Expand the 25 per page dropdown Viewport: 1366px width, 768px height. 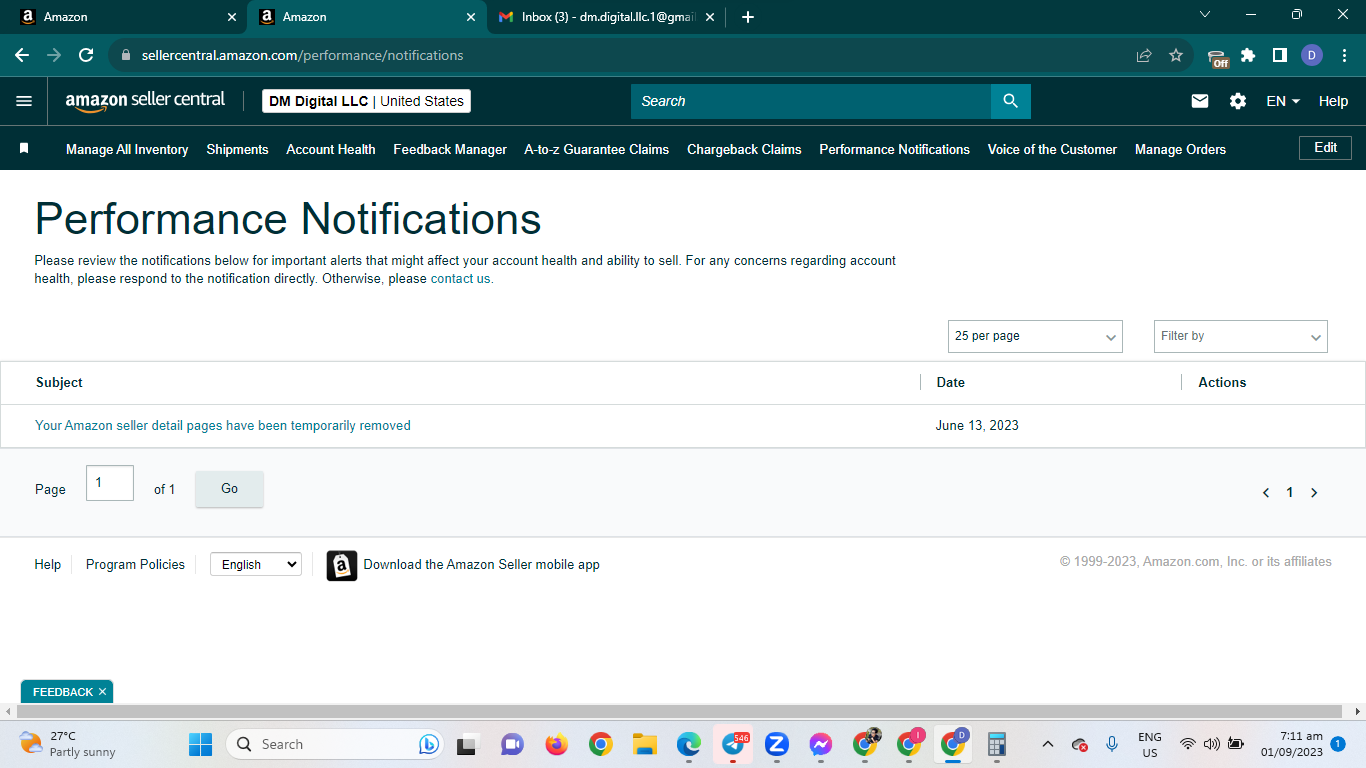1035,336
